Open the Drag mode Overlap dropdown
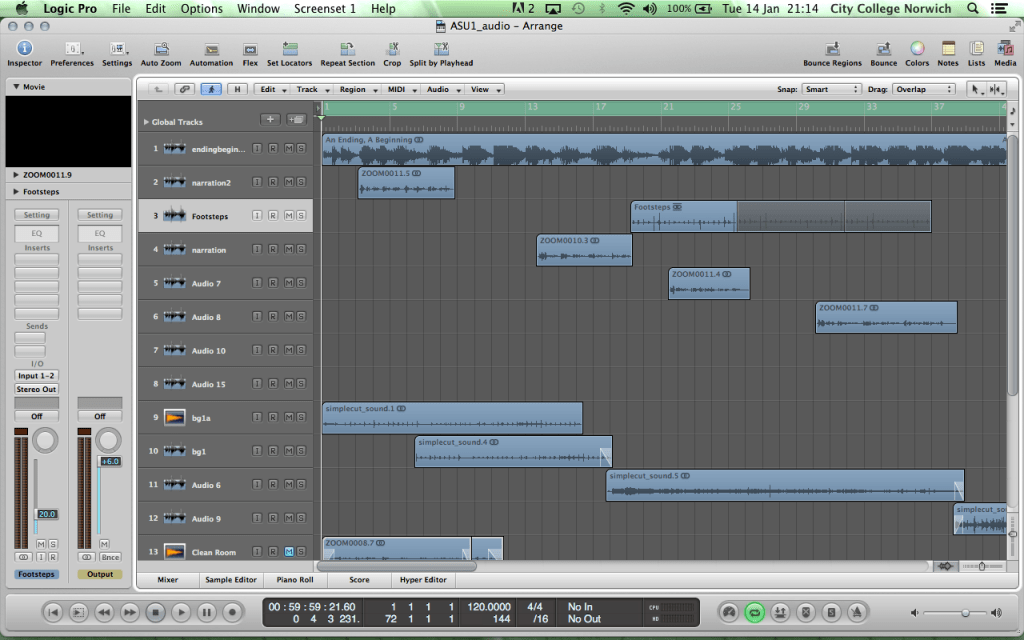Viewport: 1024px width, 640px height. (922, 89)
